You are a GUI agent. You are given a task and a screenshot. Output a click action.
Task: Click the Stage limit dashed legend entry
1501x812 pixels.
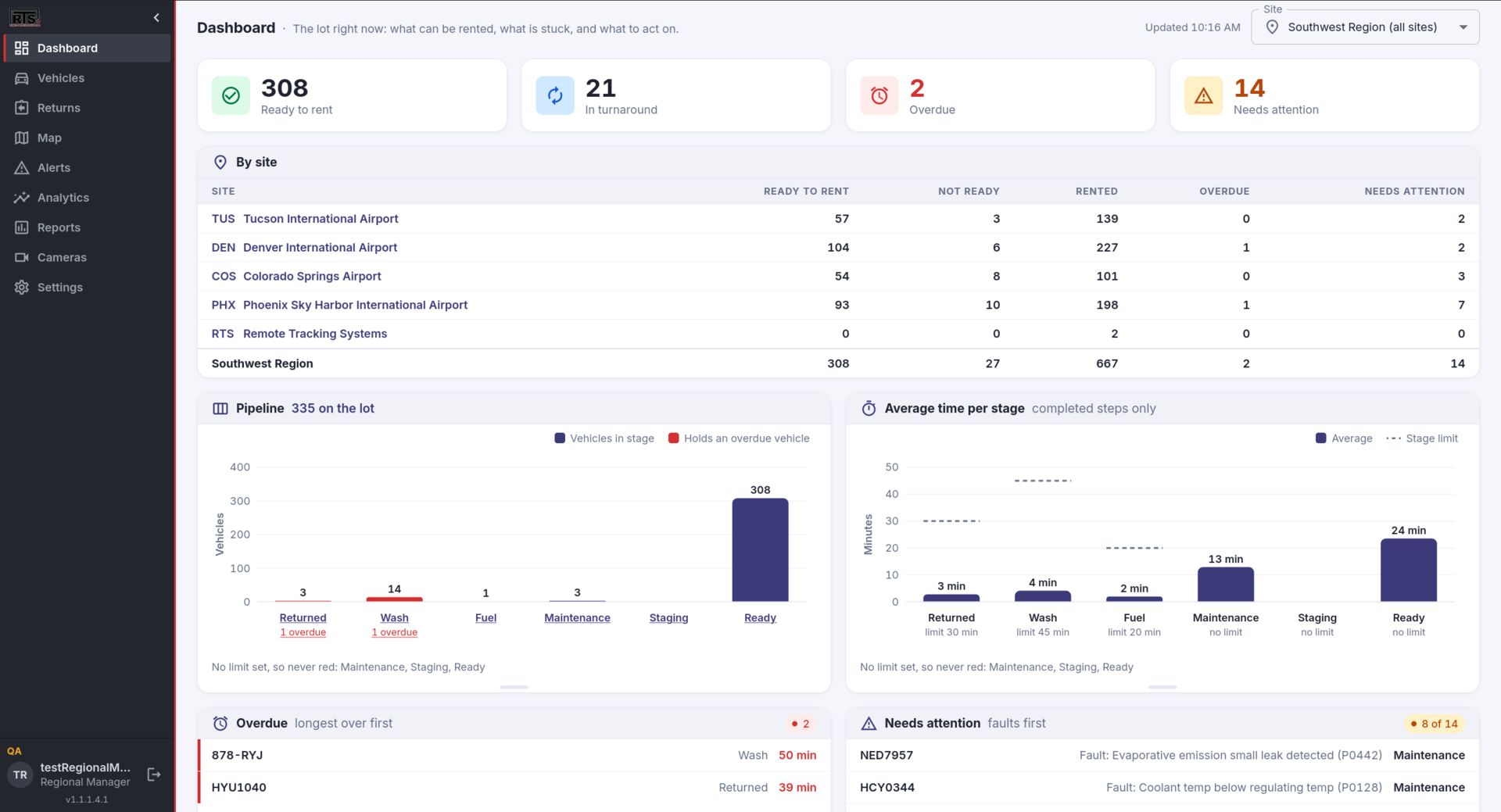click(x=1422, y=438)
